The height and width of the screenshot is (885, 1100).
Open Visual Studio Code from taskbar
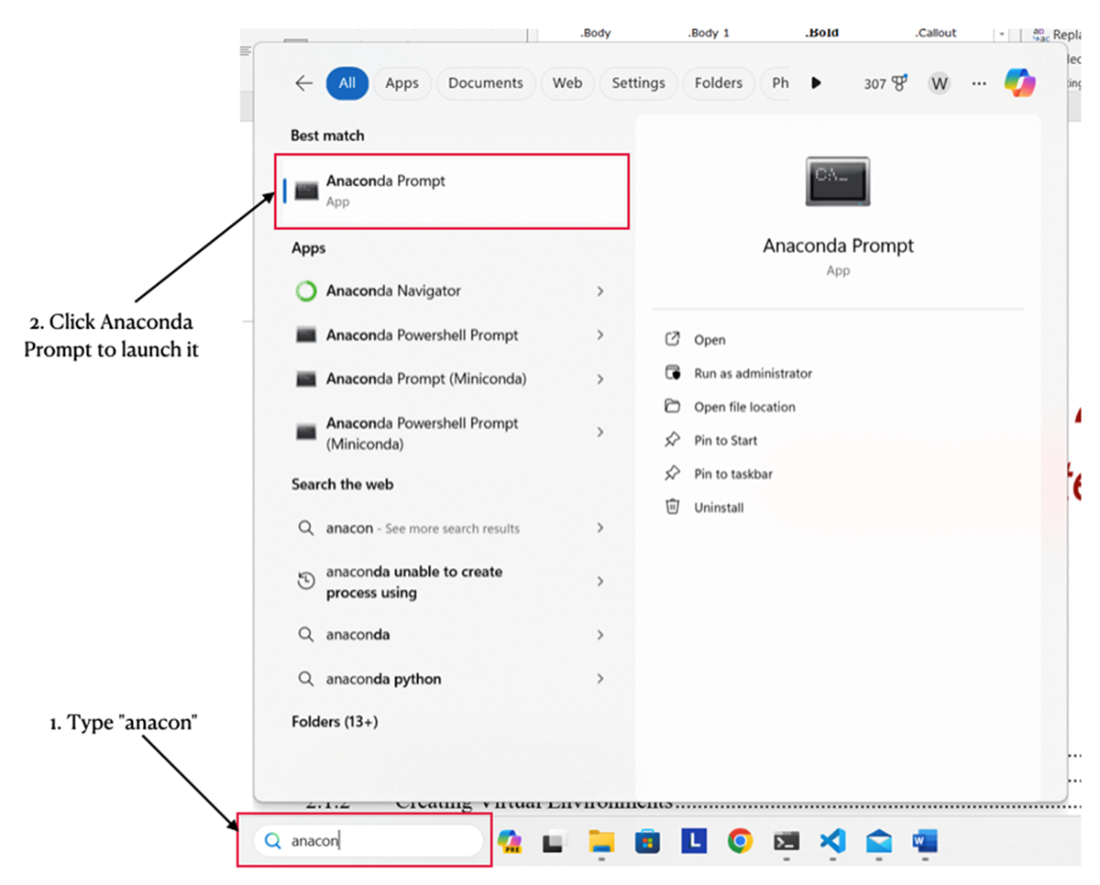pyautogui.click(x=832, y=842)
